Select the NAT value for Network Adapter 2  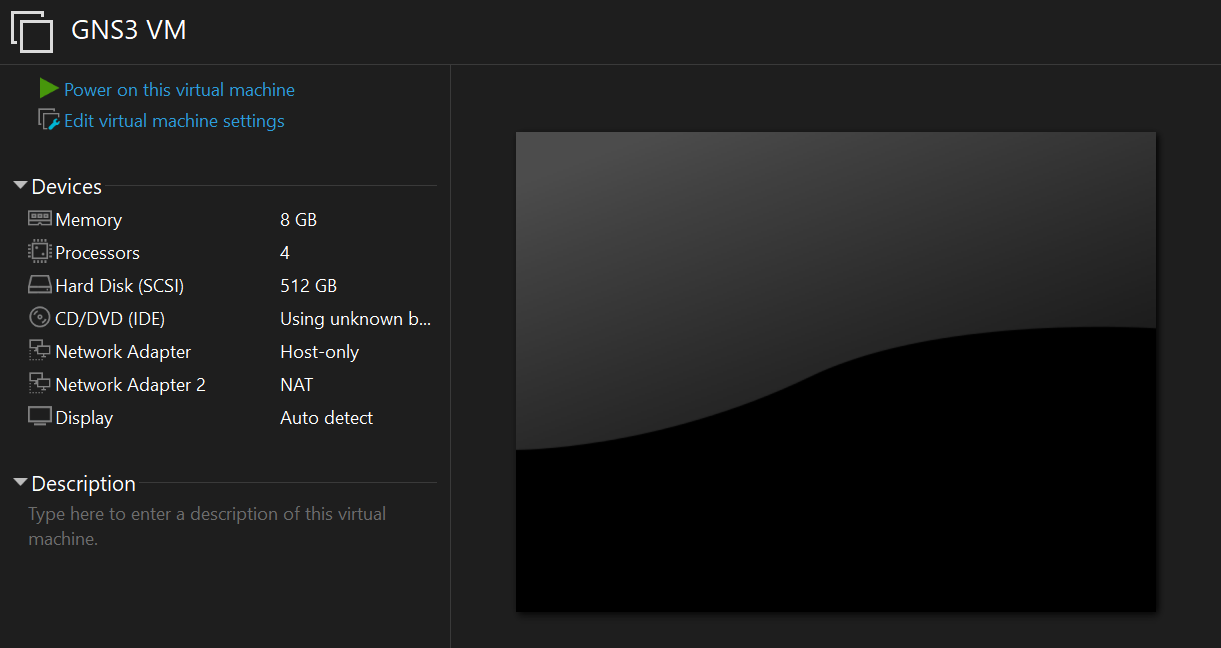pos(296,385)
